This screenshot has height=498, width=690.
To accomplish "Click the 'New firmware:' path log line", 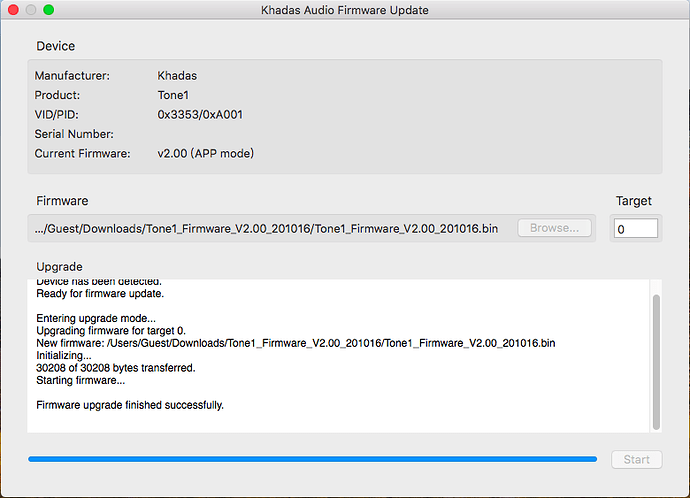I will (295, 342).
